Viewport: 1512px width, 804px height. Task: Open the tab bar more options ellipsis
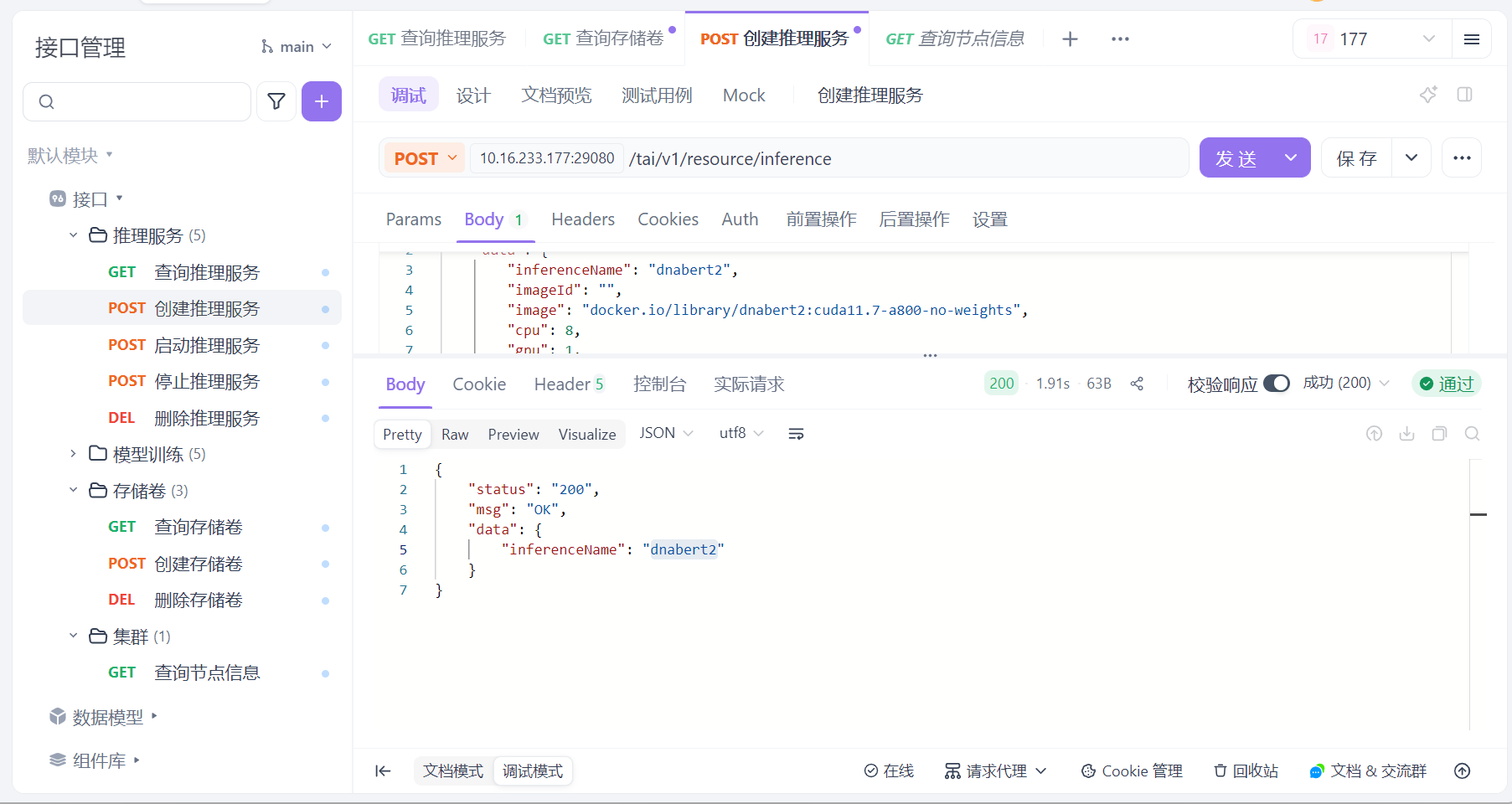(x=1120, y=39)
